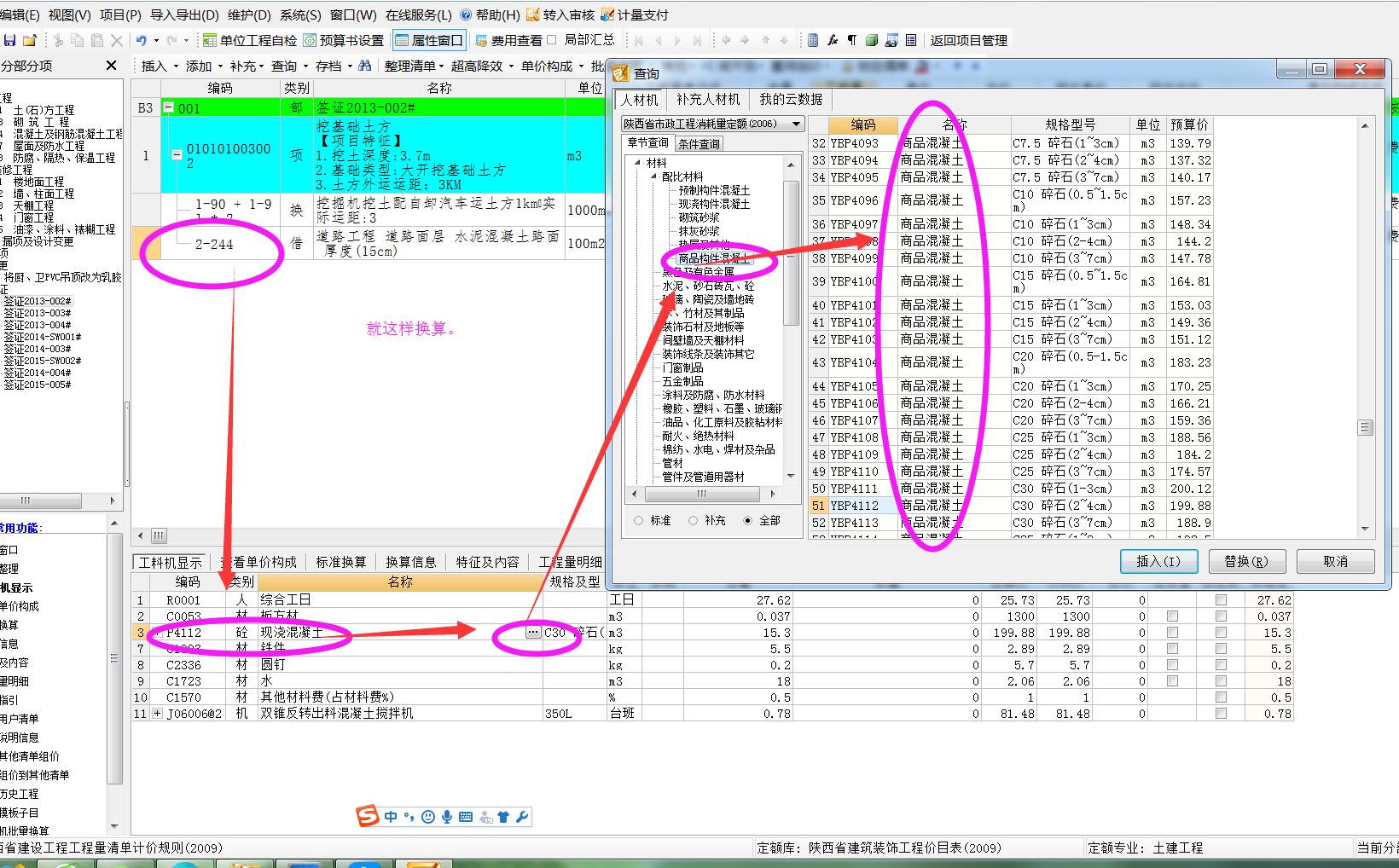Switch to 标准换算 tab
The width and height of the screenshot is (1399, 868).
340,562
